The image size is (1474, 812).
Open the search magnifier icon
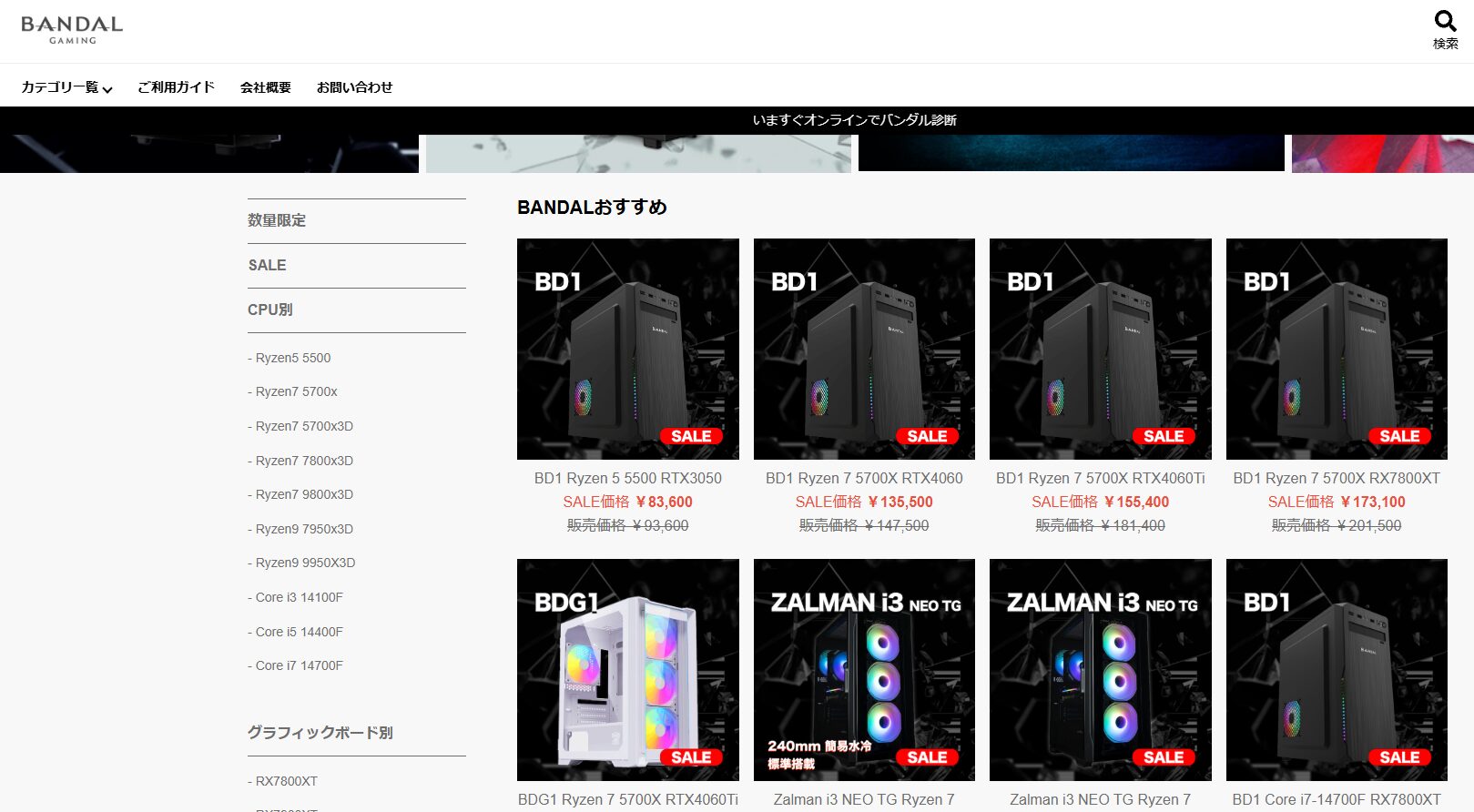click(x=1445, y=21)
